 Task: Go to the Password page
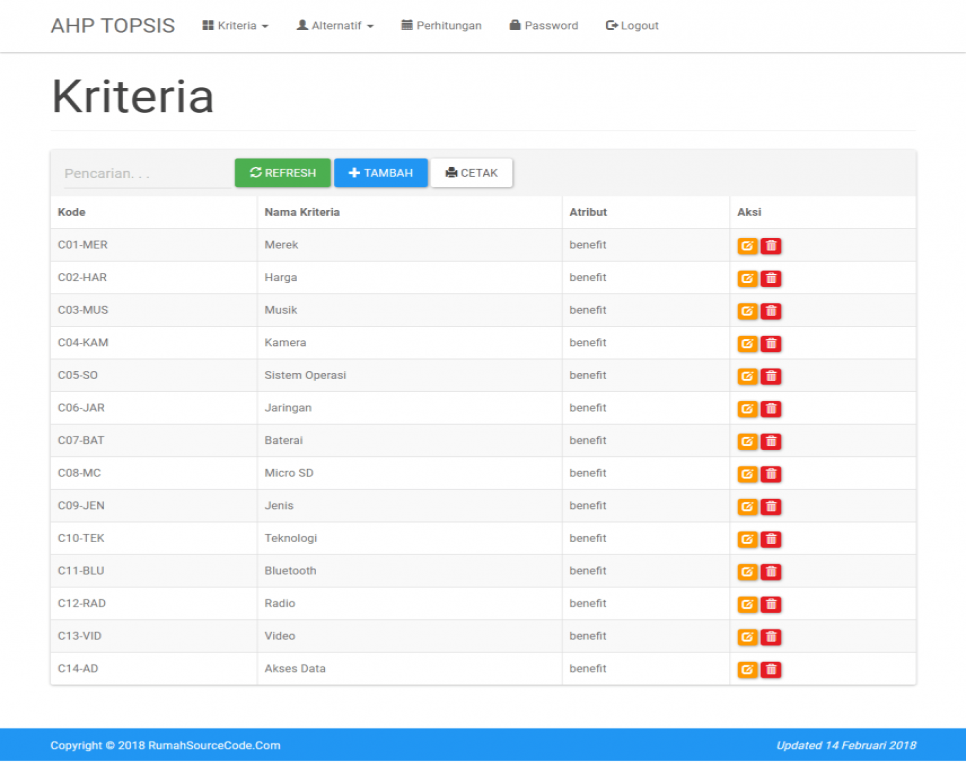point(543,26)
